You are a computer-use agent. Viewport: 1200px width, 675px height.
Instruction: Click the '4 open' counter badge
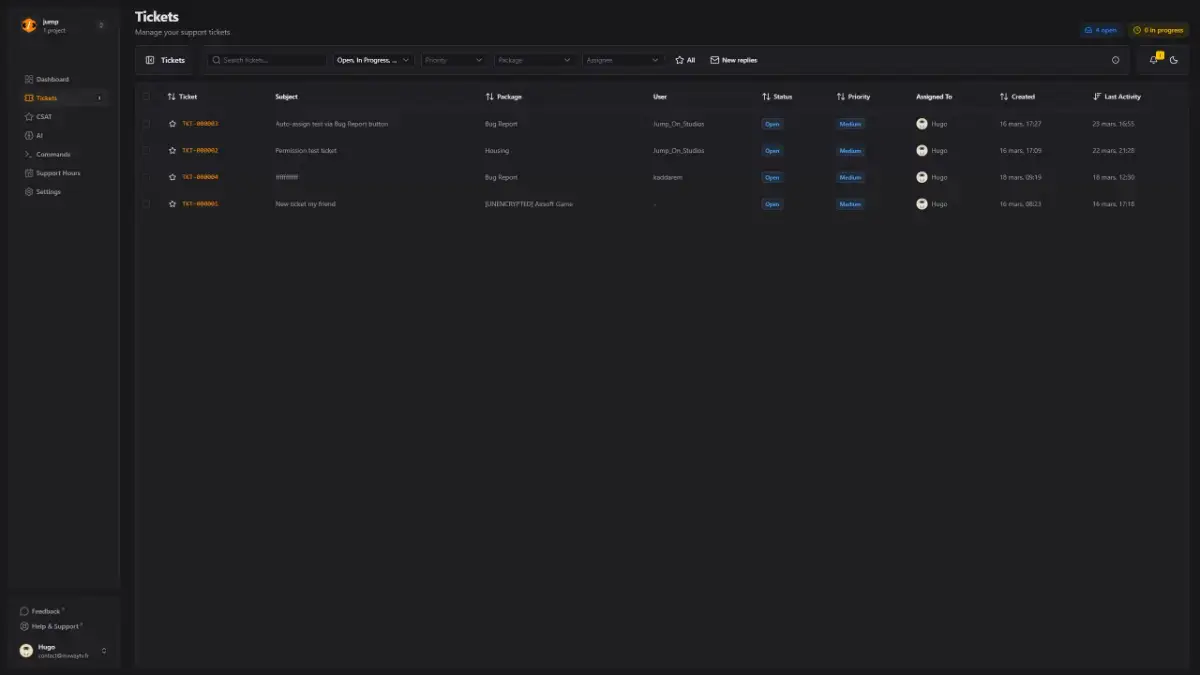pos(1100,30)
